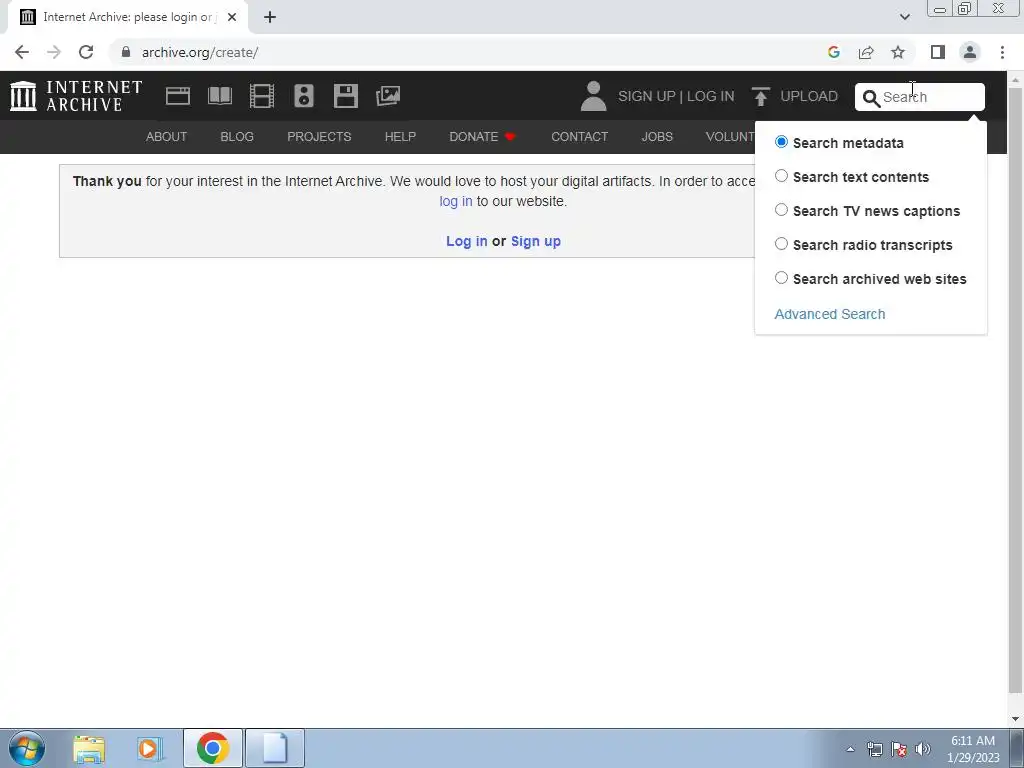Open the Web (Wayback Machine) icon

(x=178, y=96)
